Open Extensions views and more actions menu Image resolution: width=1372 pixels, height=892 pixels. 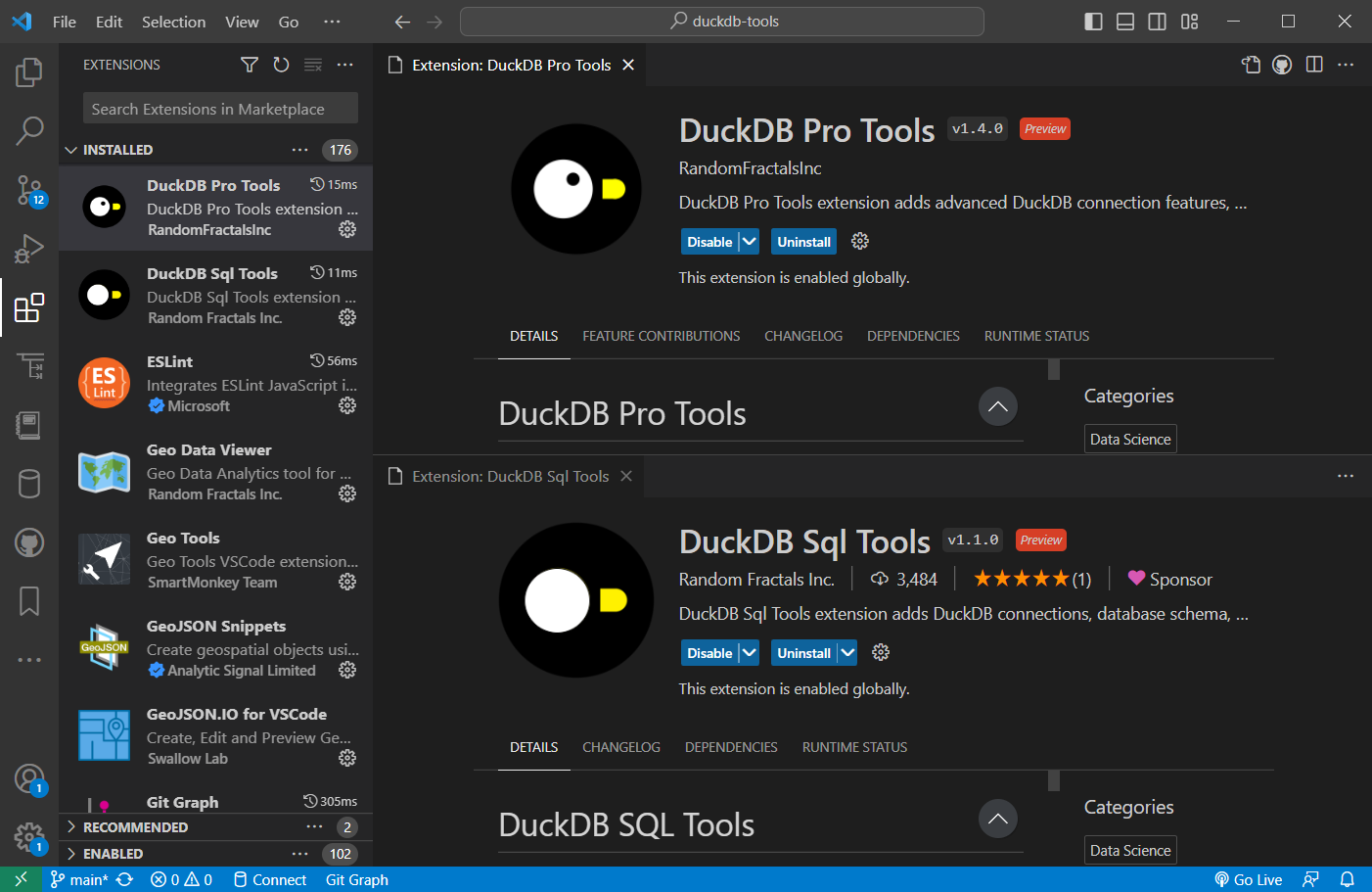coord(344,65)
